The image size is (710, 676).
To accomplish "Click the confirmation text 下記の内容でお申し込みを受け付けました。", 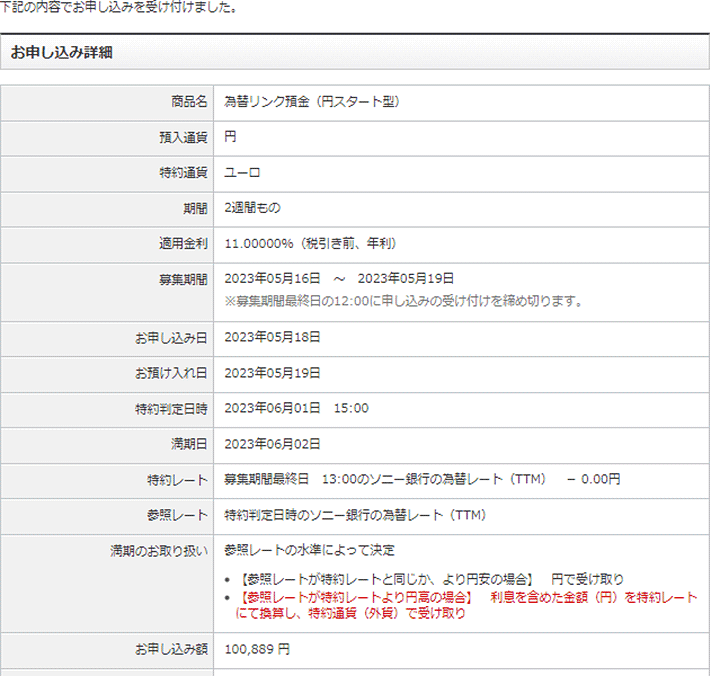I will [119, 7].
